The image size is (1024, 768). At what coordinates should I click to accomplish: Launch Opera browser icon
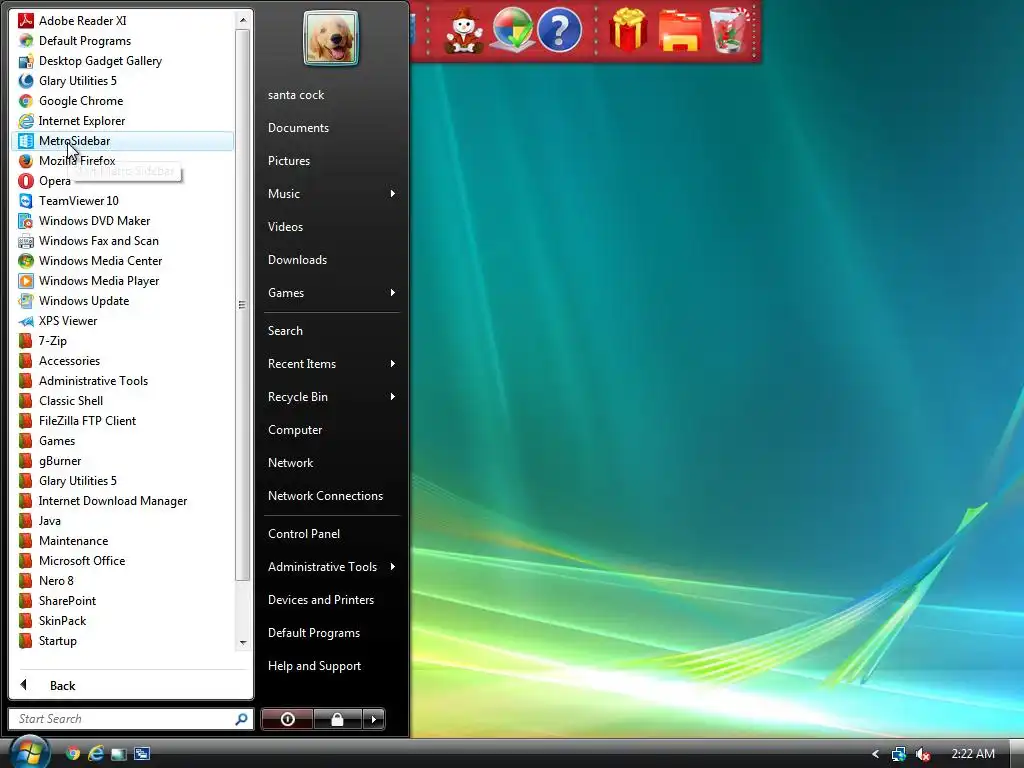coord(25,181)
